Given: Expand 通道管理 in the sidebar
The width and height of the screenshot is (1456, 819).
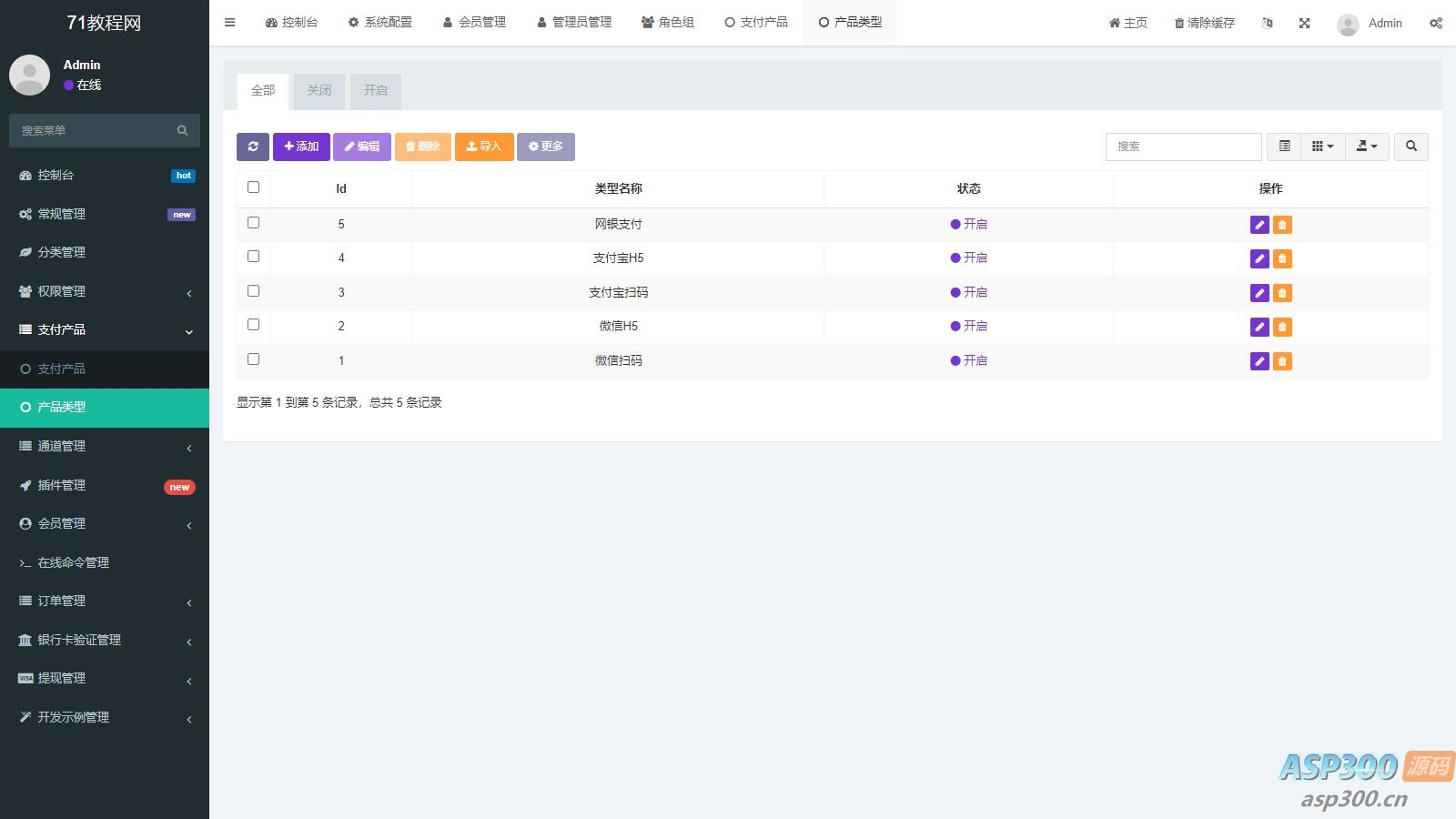Looking at the screenshot, I should click(x=105, y=446).
